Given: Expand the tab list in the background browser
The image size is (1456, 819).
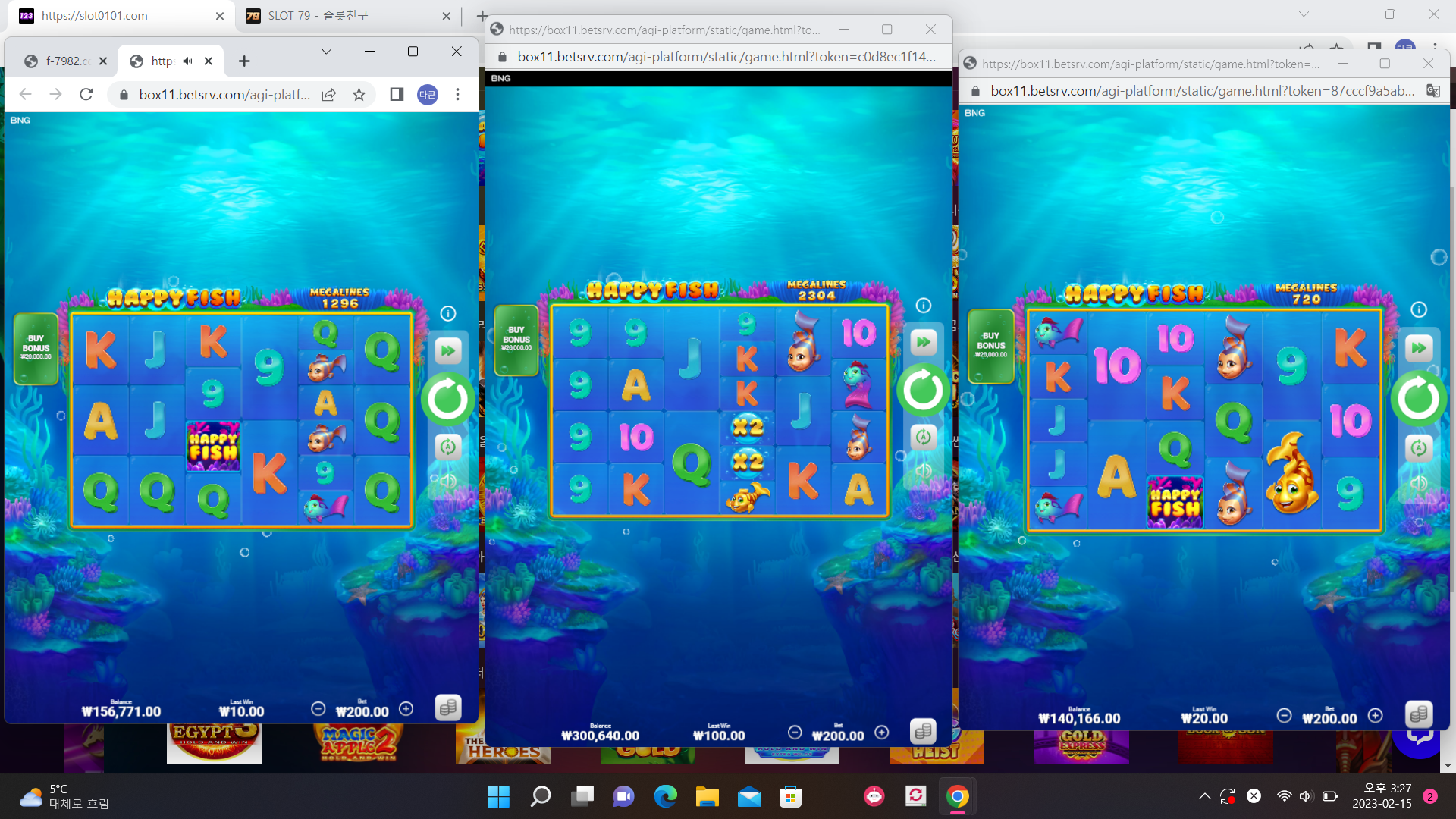Looking at the screenshot, I should pyautogui.click(x=1304, y=14).
